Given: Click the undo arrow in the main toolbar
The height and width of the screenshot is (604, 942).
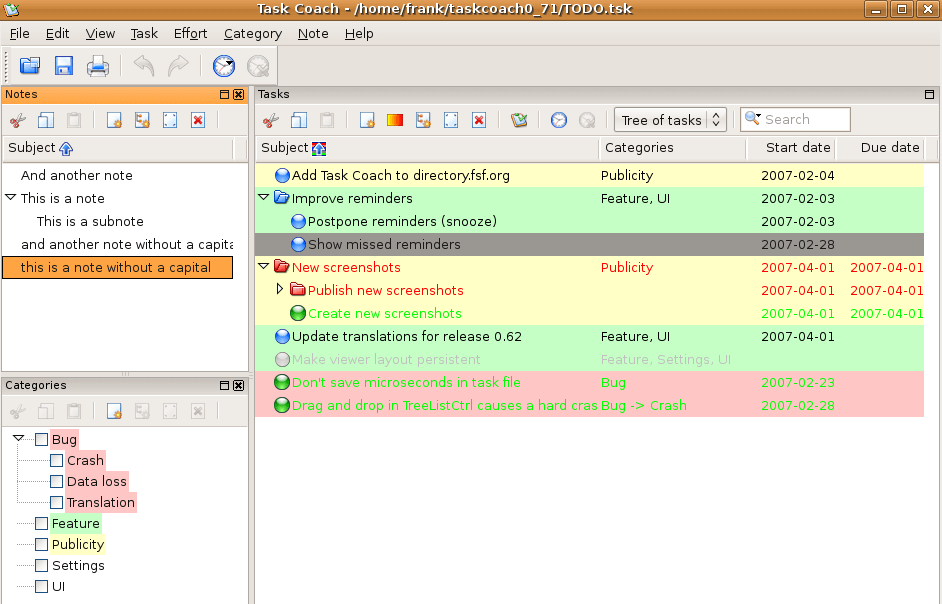Looking at the screenshot, I should 144,66.
